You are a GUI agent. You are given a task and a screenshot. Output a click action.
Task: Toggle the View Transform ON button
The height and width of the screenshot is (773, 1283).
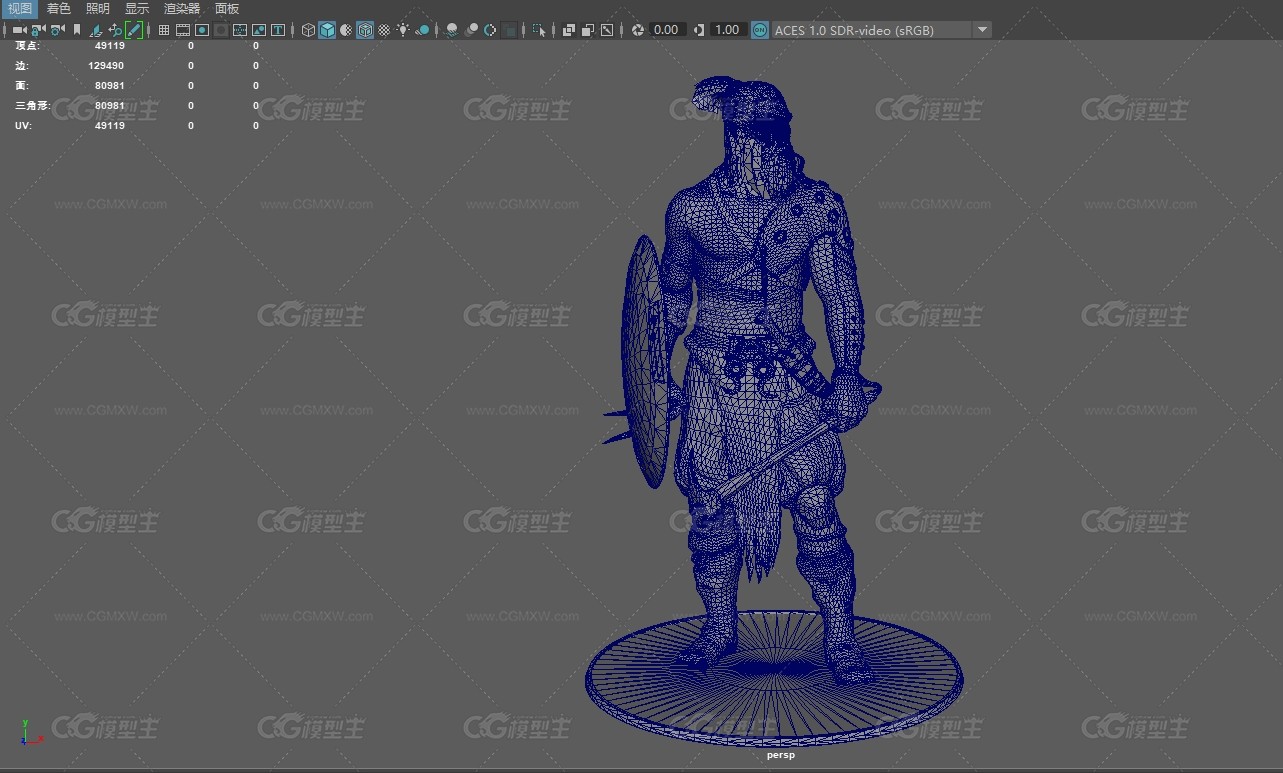[760, 30]
